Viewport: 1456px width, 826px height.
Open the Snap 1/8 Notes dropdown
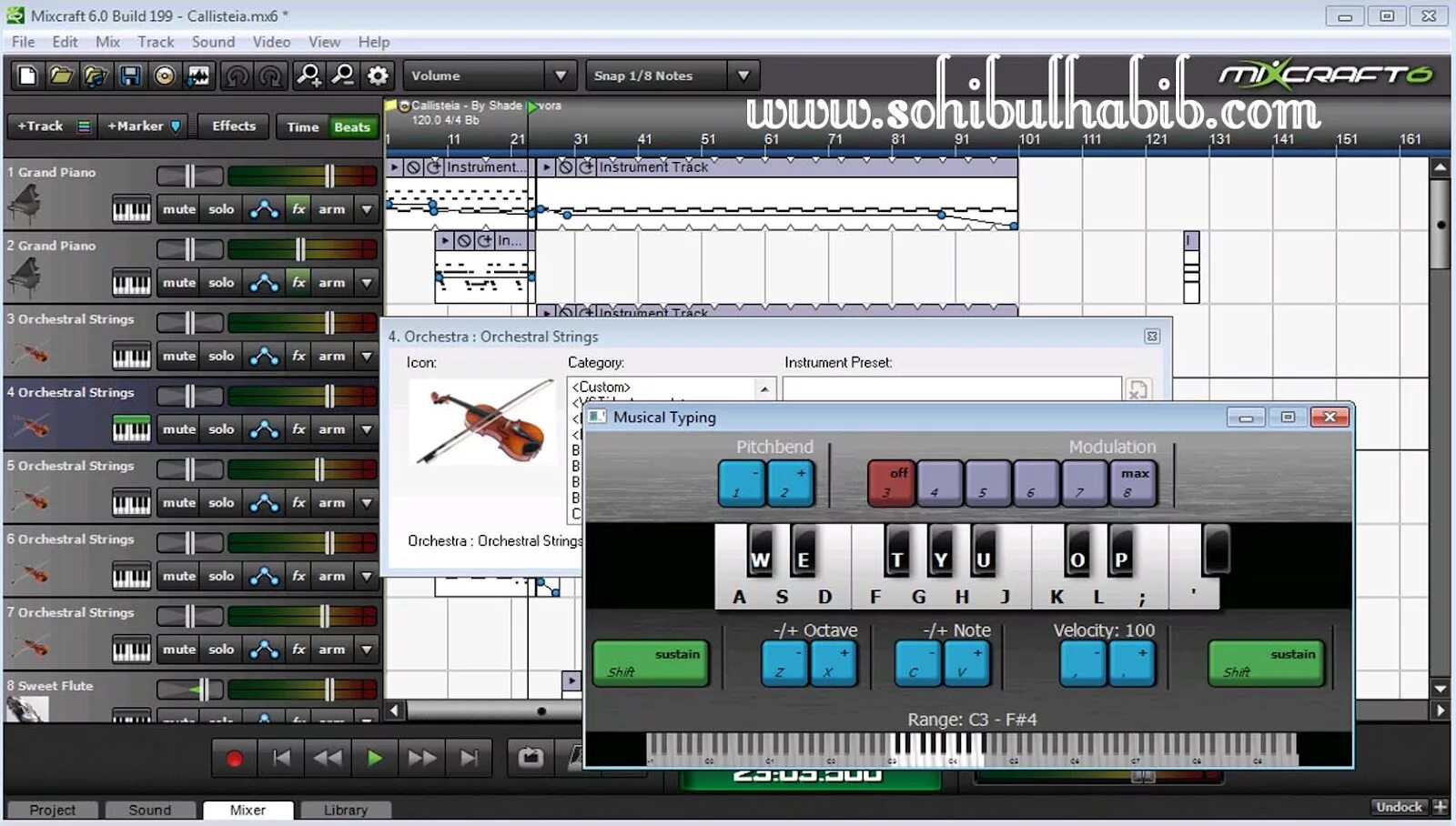point(744,76)
